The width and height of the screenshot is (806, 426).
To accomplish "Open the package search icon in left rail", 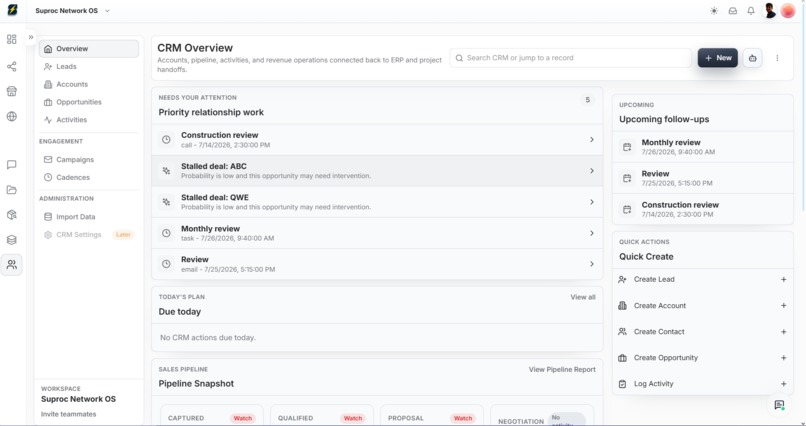I will 11,215.
